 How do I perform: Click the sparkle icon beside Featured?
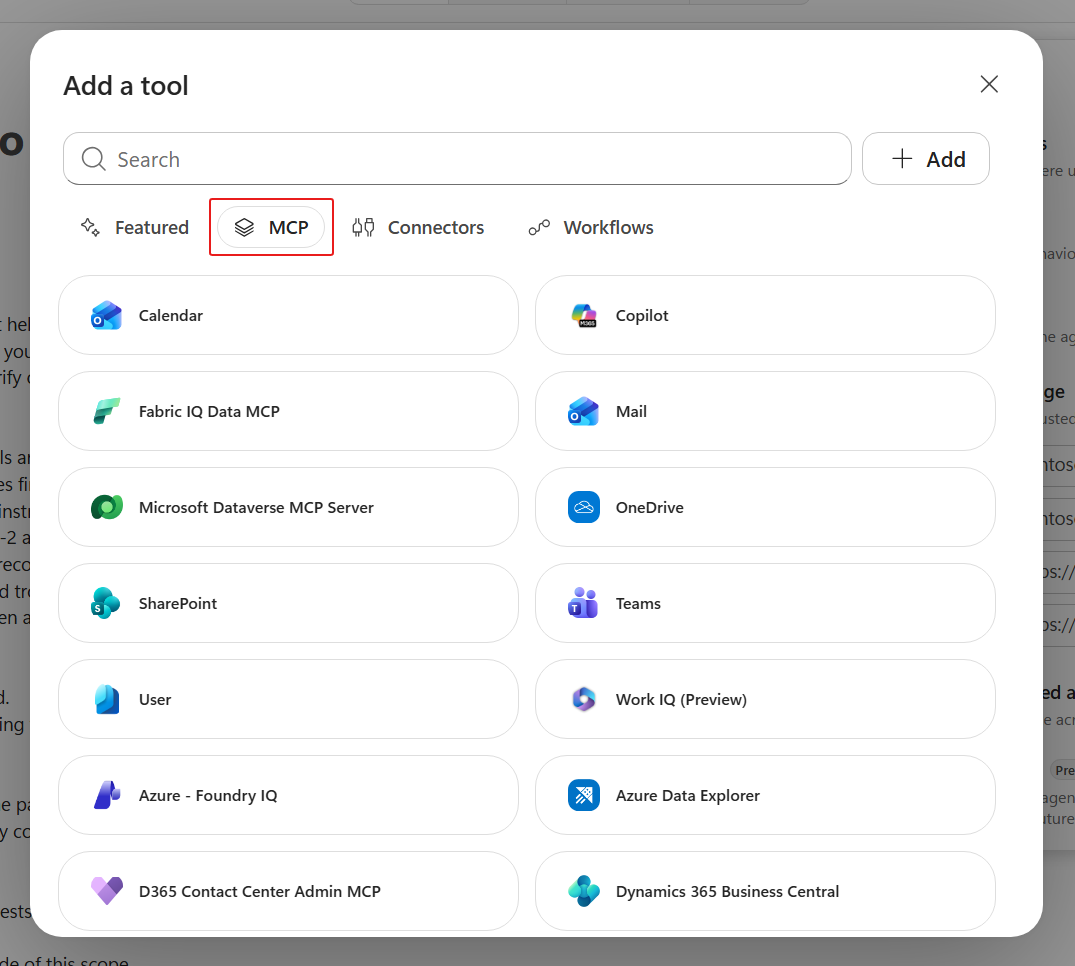(90, 227)
